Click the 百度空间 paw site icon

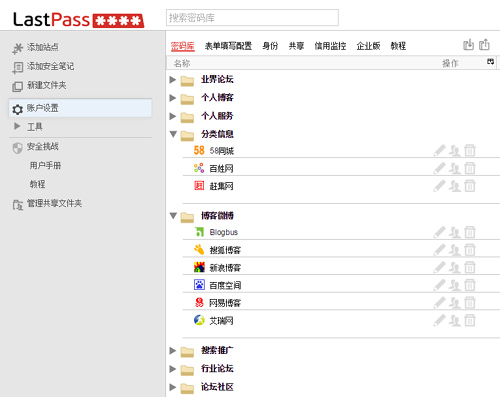pyautogui.click(x=199, y=285)
